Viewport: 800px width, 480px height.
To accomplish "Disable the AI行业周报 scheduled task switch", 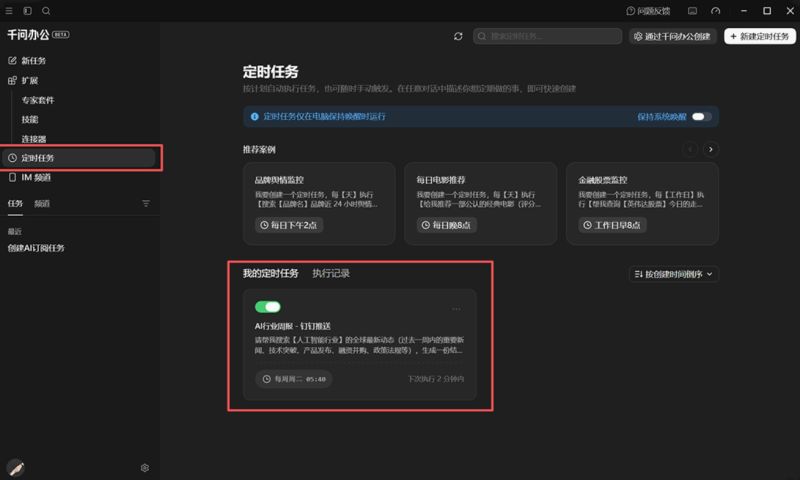I will (x=268, y=307).
